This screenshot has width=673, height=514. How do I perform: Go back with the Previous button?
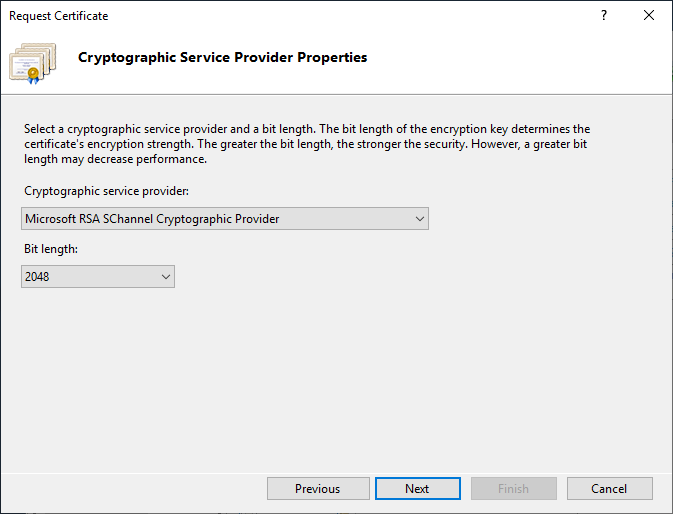point(317,489)
